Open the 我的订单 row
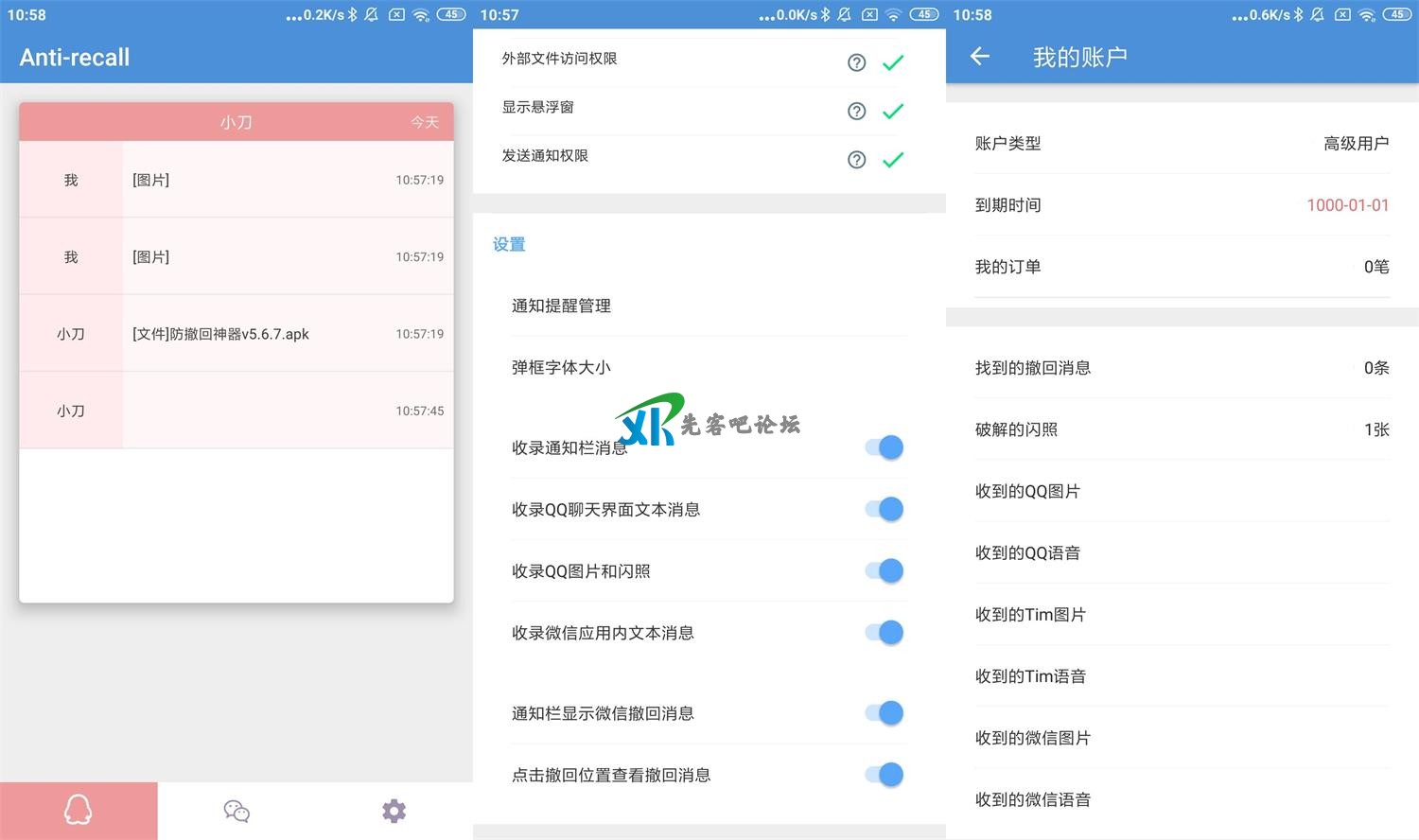1419x840 pixels. [x=1182, y=267]
